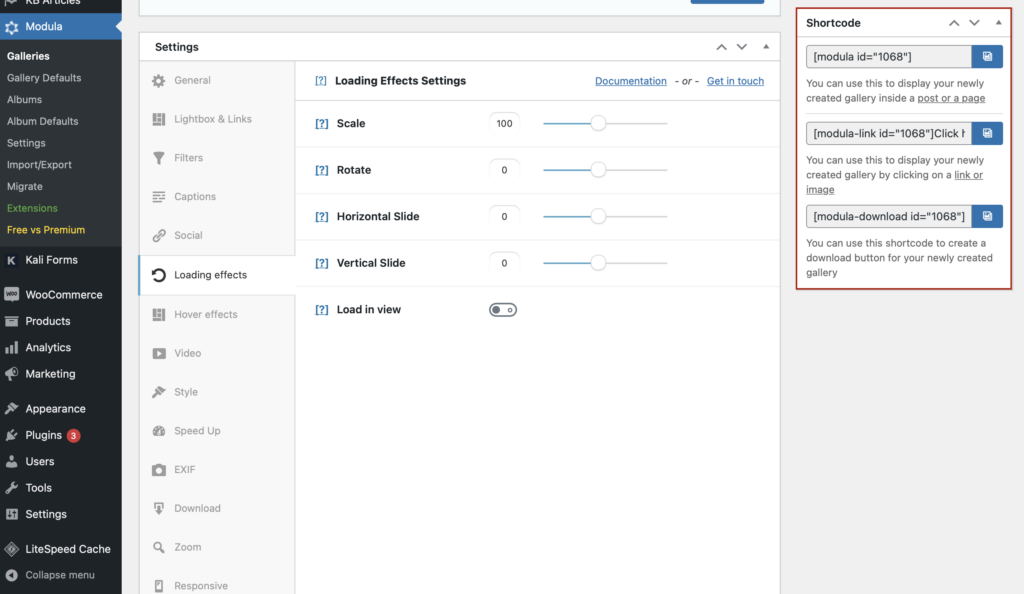Open WooCommerce in the sidebar
This screenshot has height=594, width=1024.
(63, 295)
